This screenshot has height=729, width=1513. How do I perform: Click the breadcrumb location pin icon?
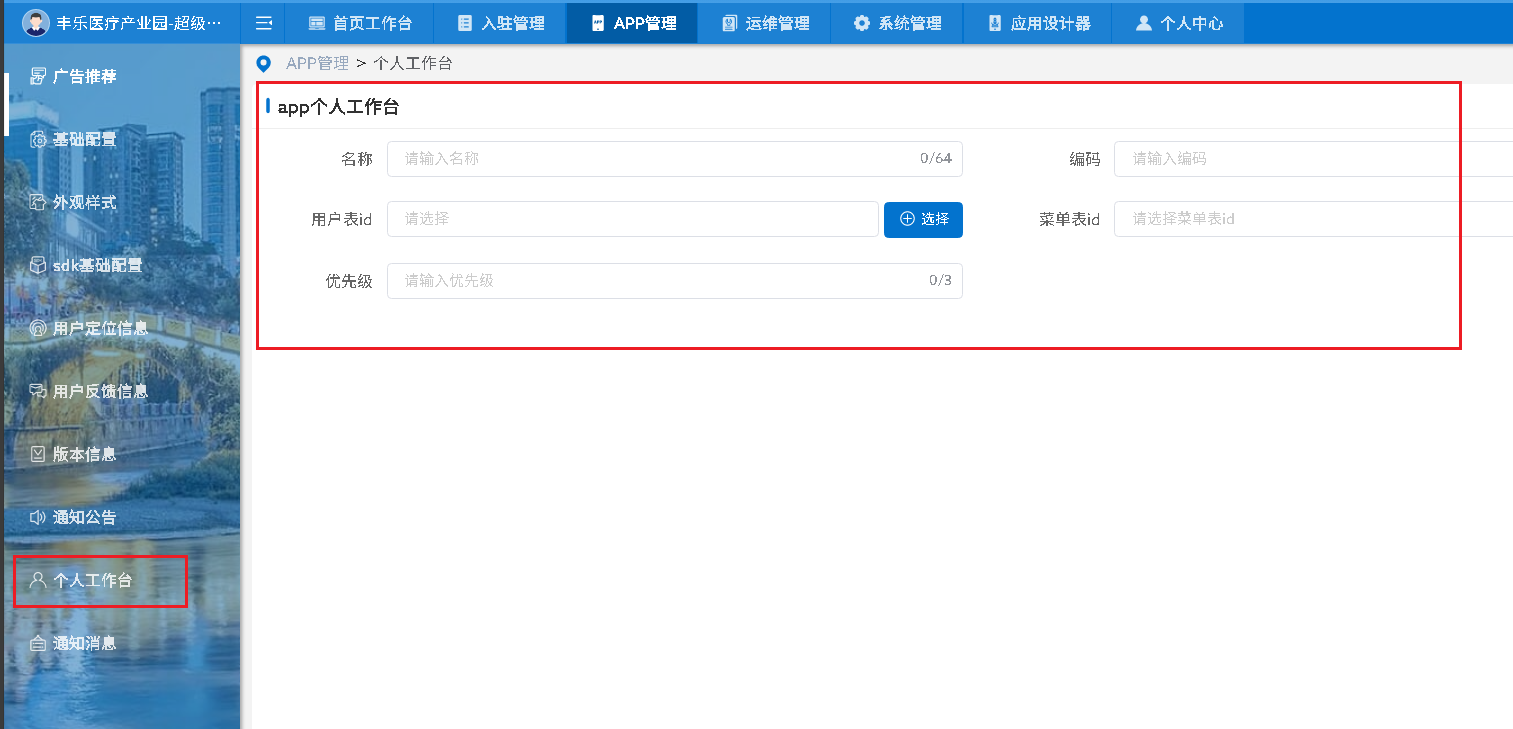point(264,64)
